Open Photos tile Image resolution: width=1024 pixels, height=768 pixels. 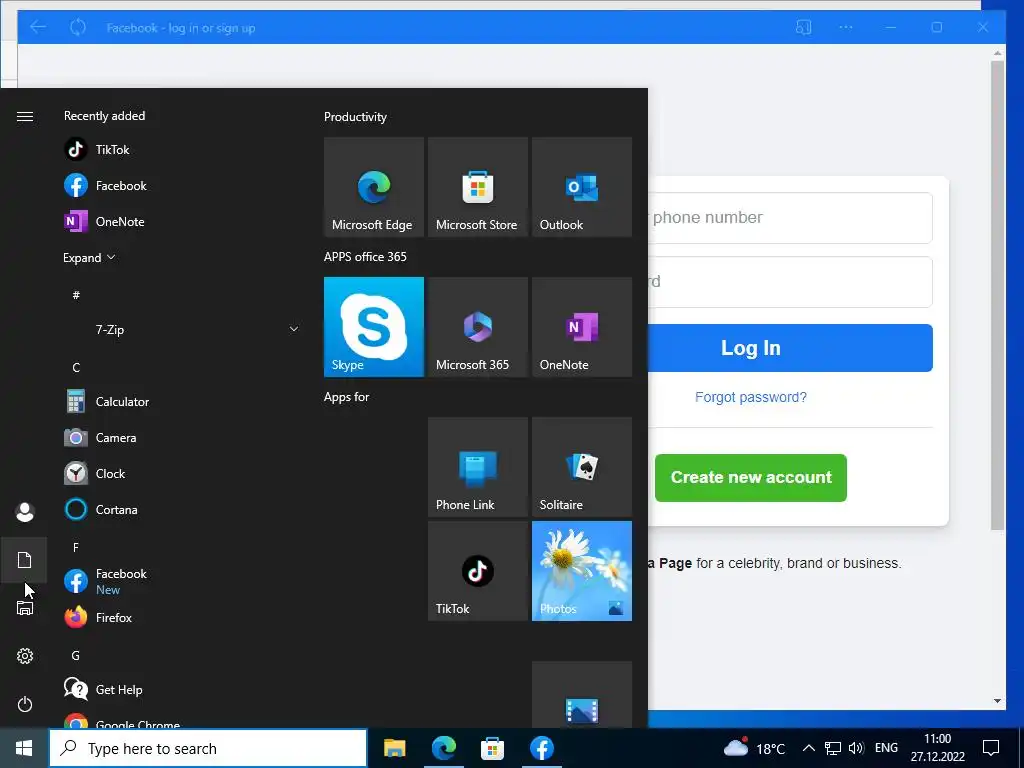pyautogui.click(x=582, y=571)
